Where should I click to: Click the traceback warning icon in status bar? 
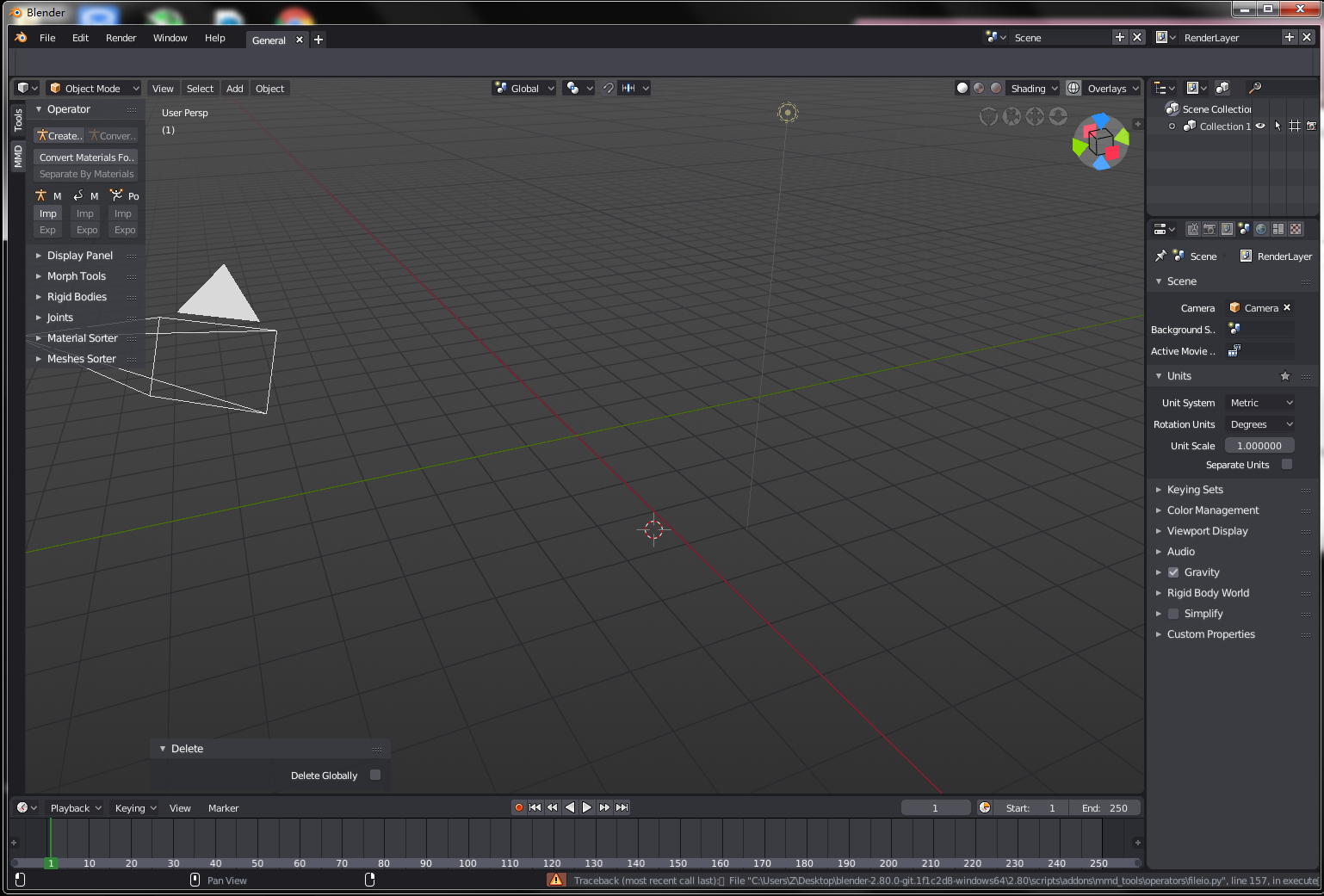(556, 880)
